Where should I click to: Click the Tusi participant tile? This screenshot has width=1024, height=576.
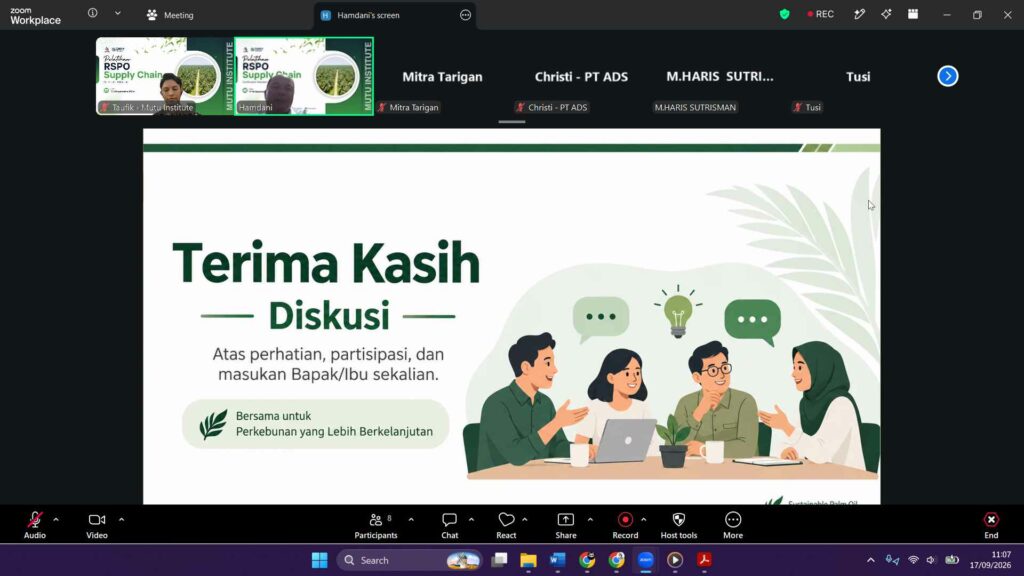tap(858, 76)
